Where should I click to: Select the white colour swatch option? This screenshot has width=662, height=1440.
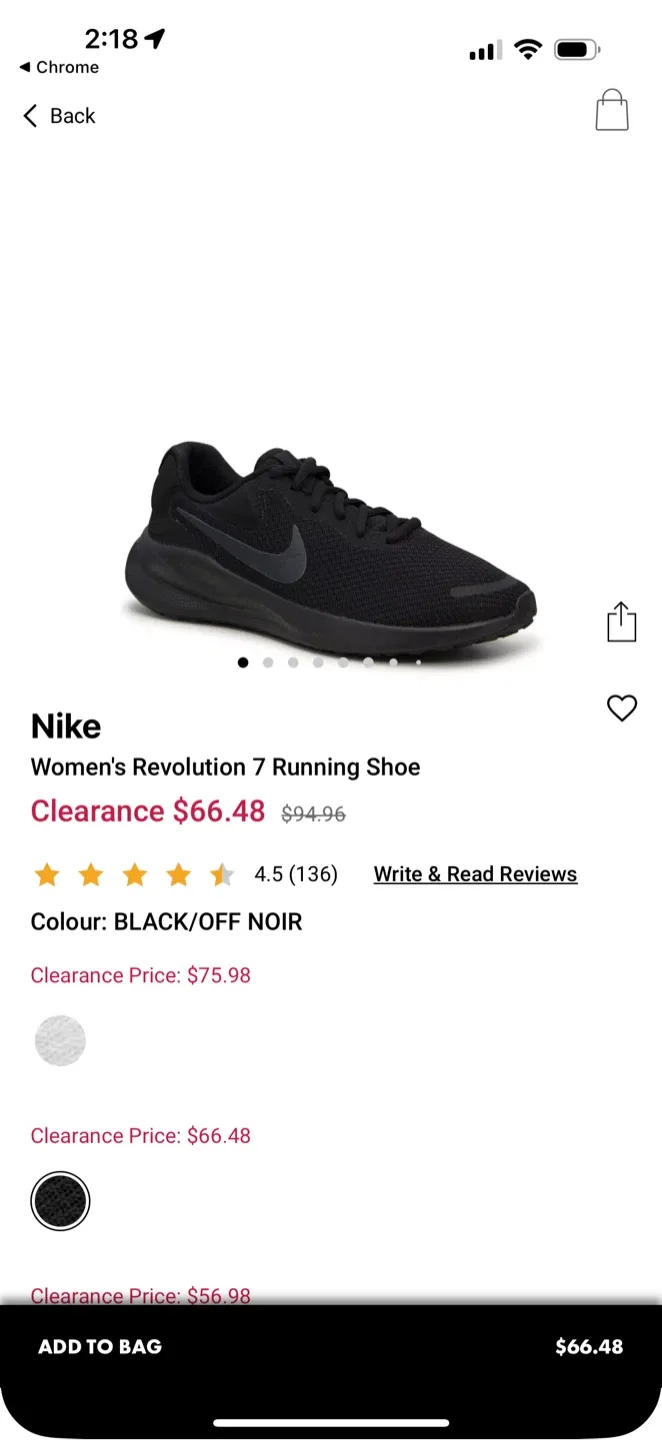coord(60,1040)
